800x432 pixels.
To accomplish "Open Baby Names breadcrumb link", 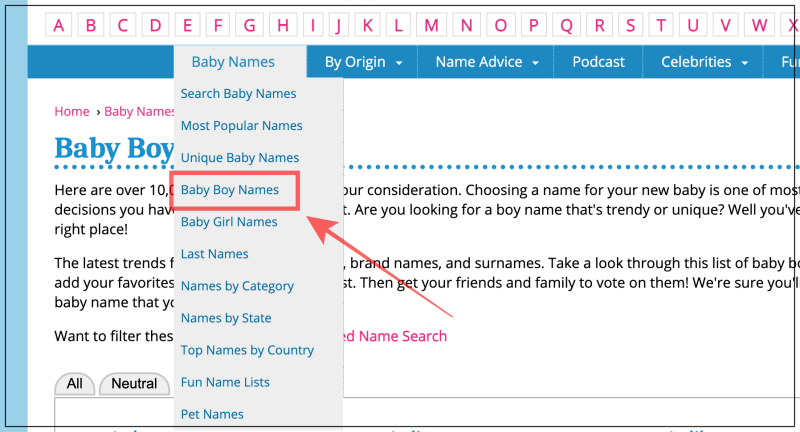I will point(139,111).
